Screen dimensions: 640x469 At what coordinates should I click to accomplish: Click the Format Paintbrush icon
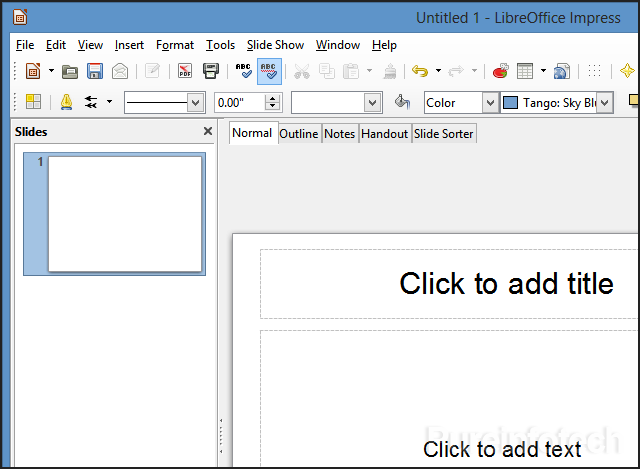(390, 71)
